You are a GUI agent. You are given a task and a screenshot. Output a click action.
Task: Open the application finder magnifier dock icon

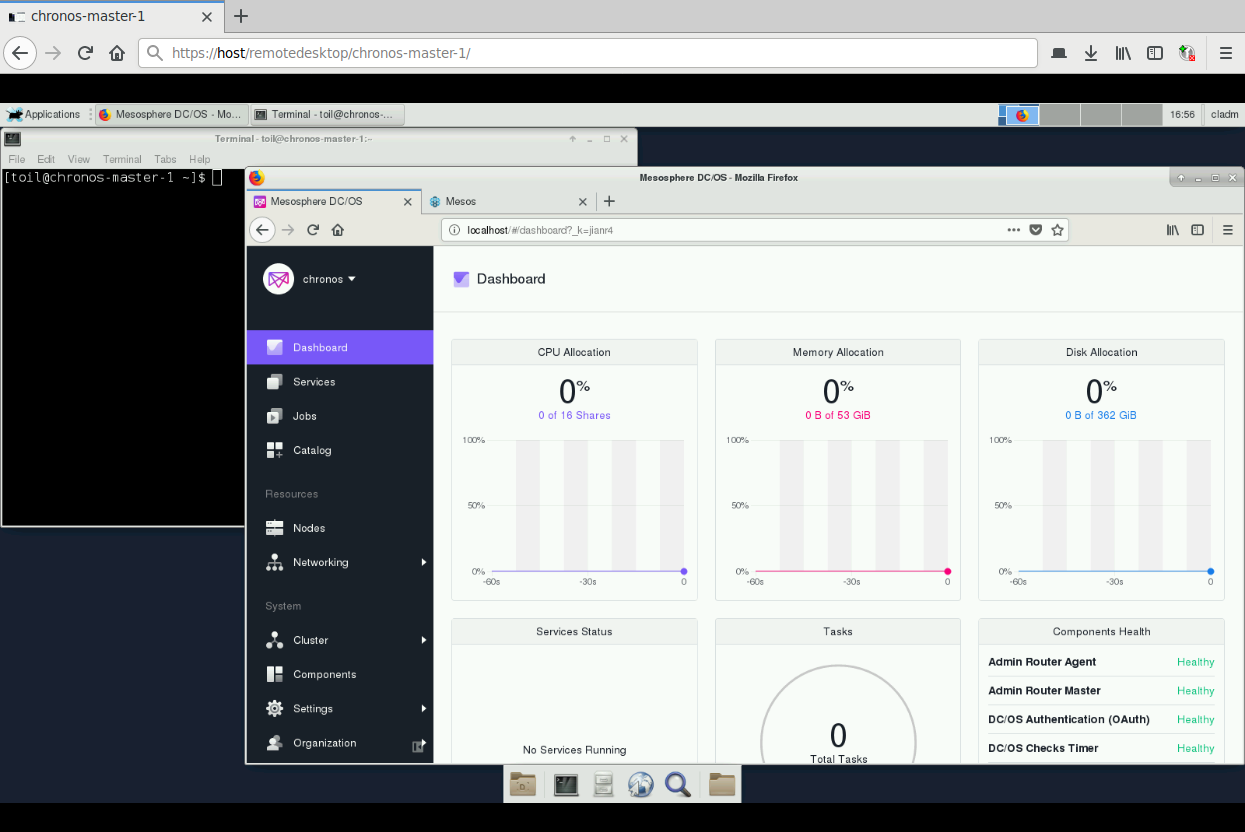tap(678, 785)
